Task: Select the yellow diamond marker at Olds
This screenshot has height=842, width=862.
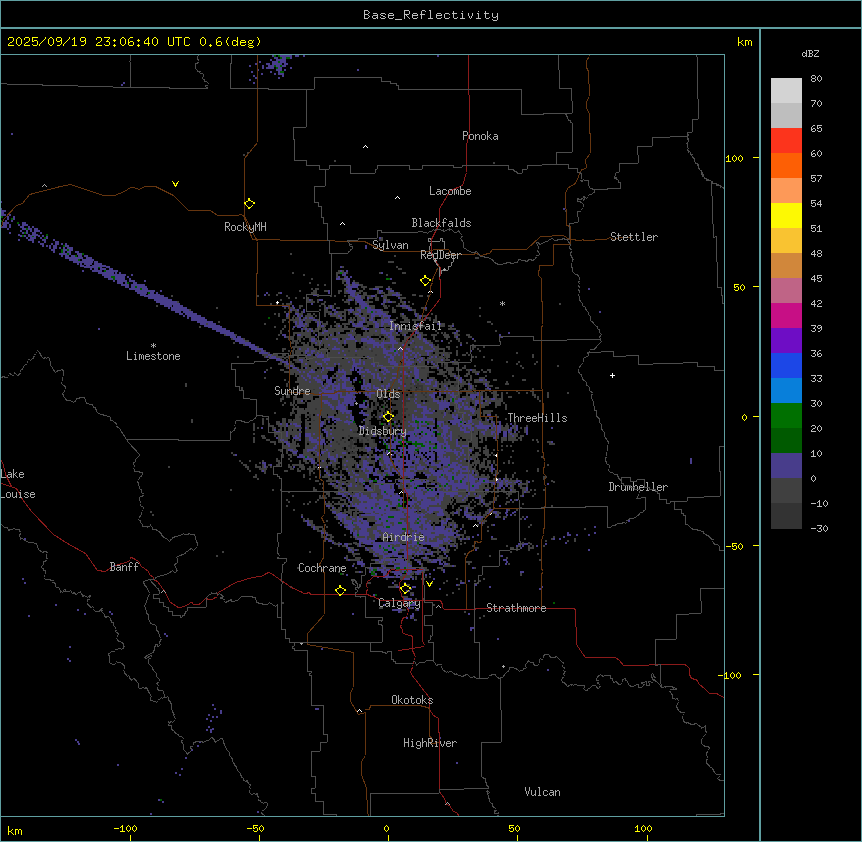Action: click(x=388, y=417)
